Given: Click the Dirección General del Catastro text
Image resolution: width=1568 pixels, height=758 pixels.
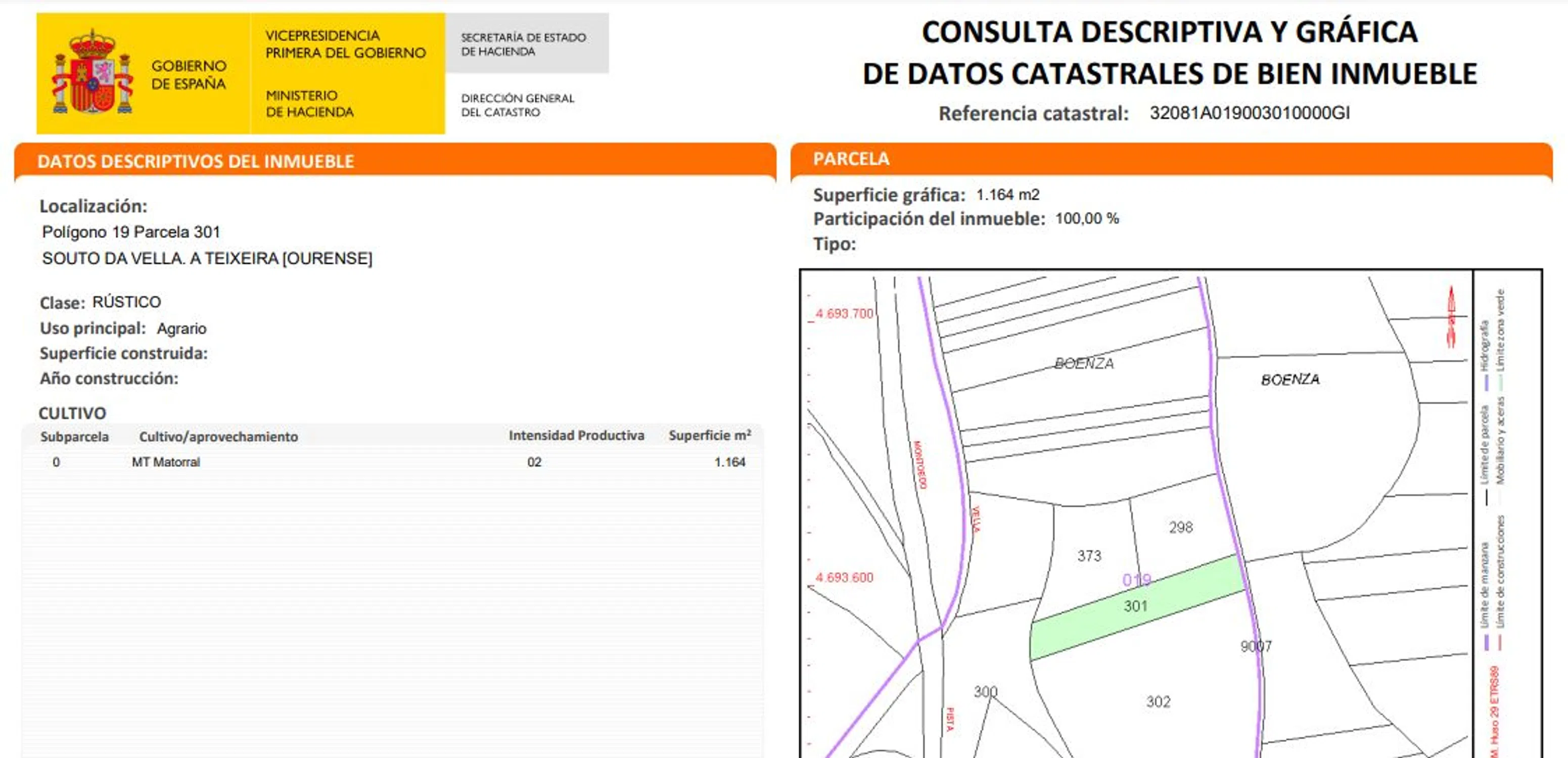Looking at the screenshot, I should point(517,105).
